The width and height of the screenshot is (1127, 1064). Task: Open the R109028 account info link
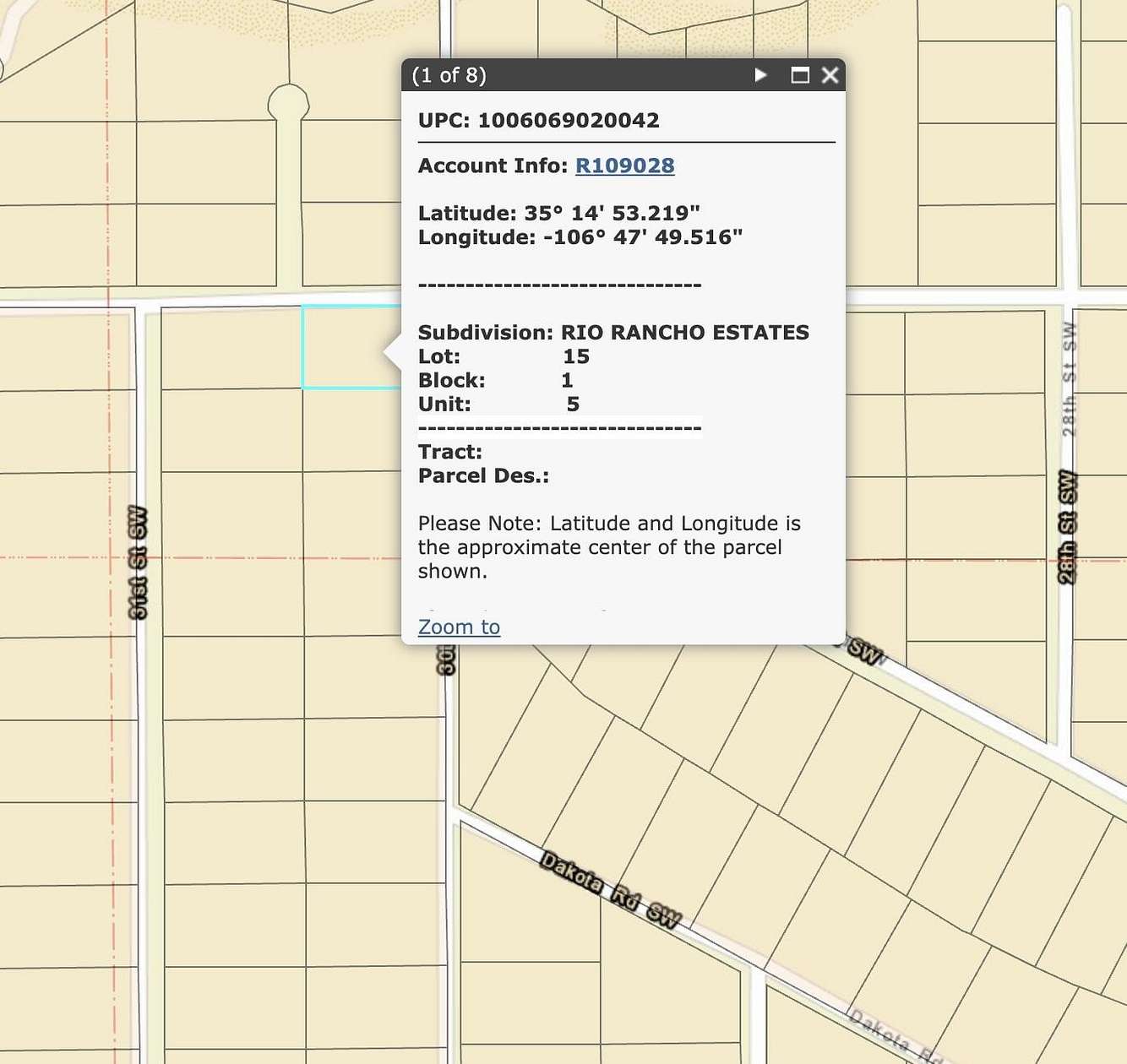tap(624, 166)
